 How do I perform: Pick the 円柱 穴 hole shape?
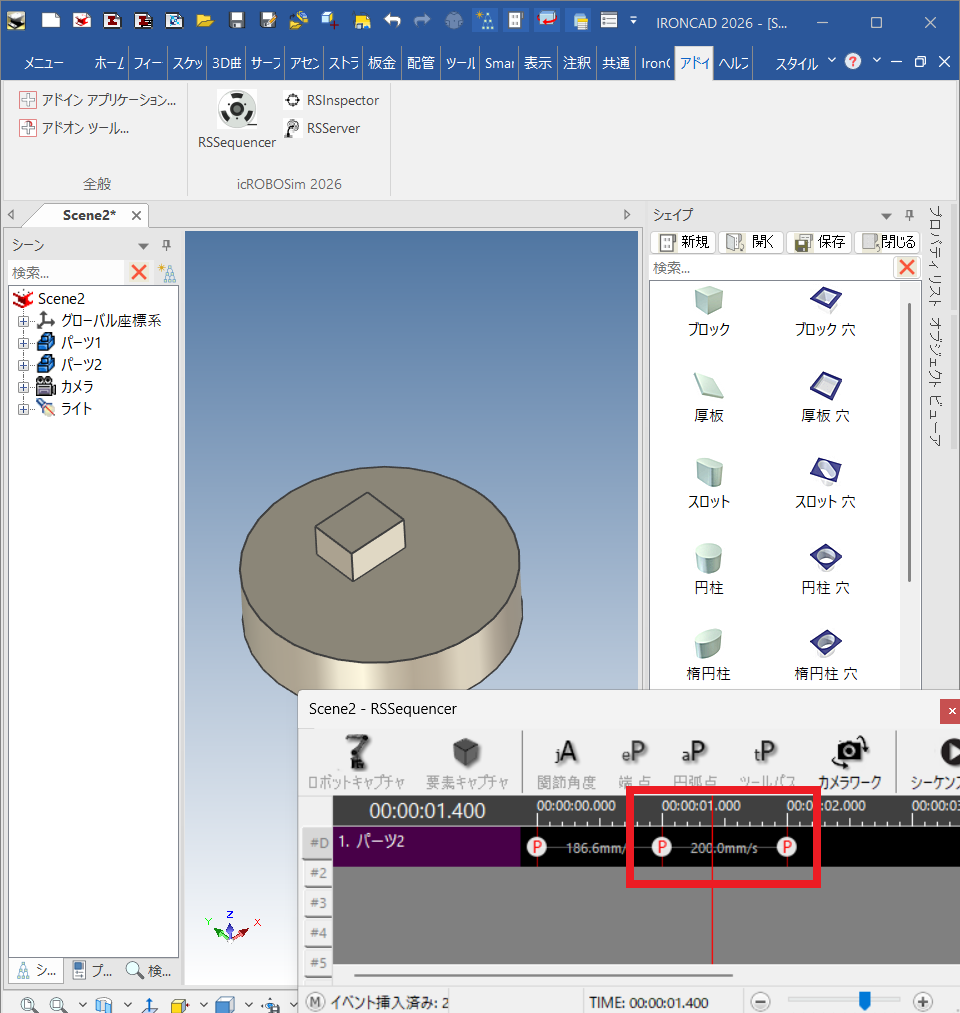coord(826,558)
